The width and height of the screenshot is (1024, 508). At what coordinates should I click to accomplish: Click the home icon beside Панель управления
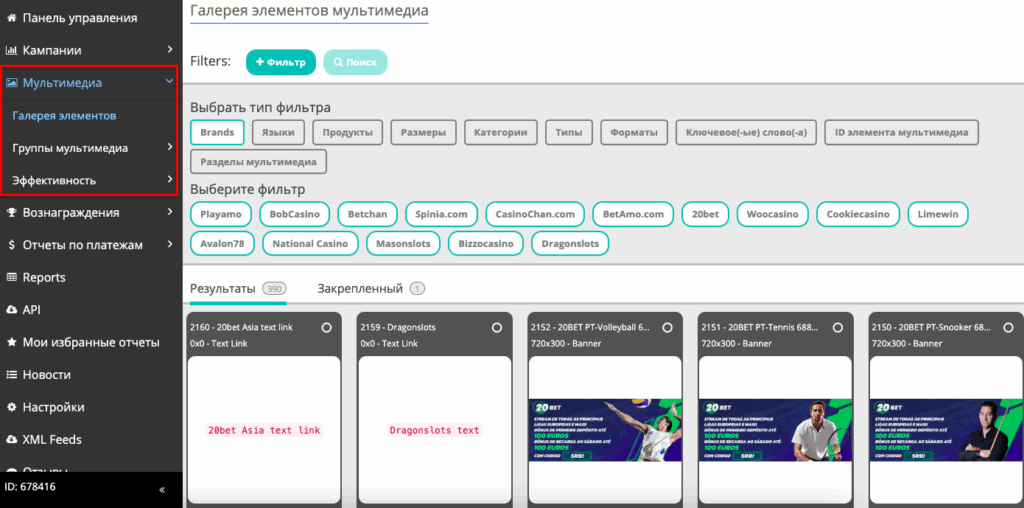point(11,18)
